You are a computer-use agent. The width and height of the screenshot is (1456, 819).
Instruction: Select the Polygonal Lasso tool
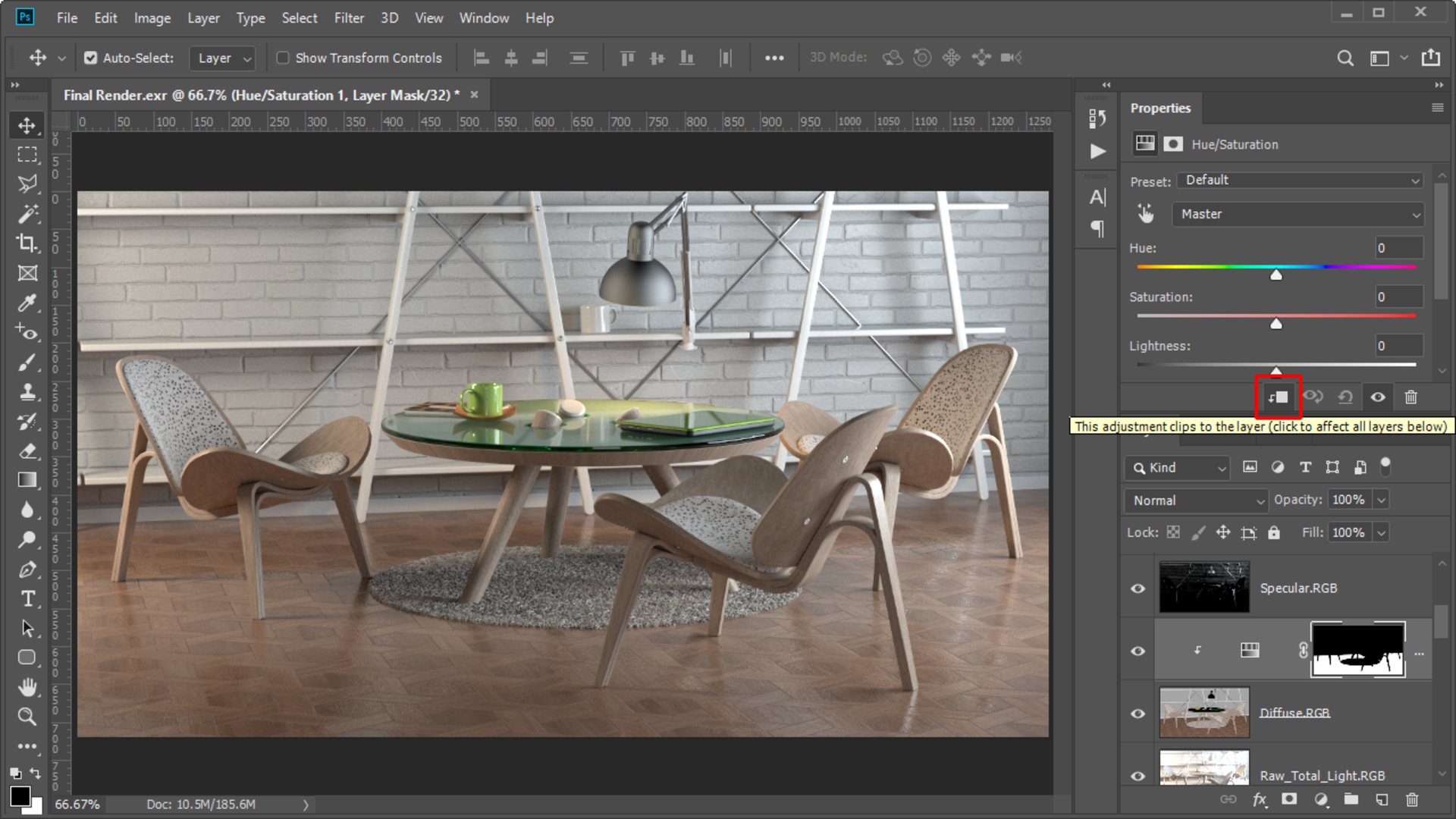27,184
